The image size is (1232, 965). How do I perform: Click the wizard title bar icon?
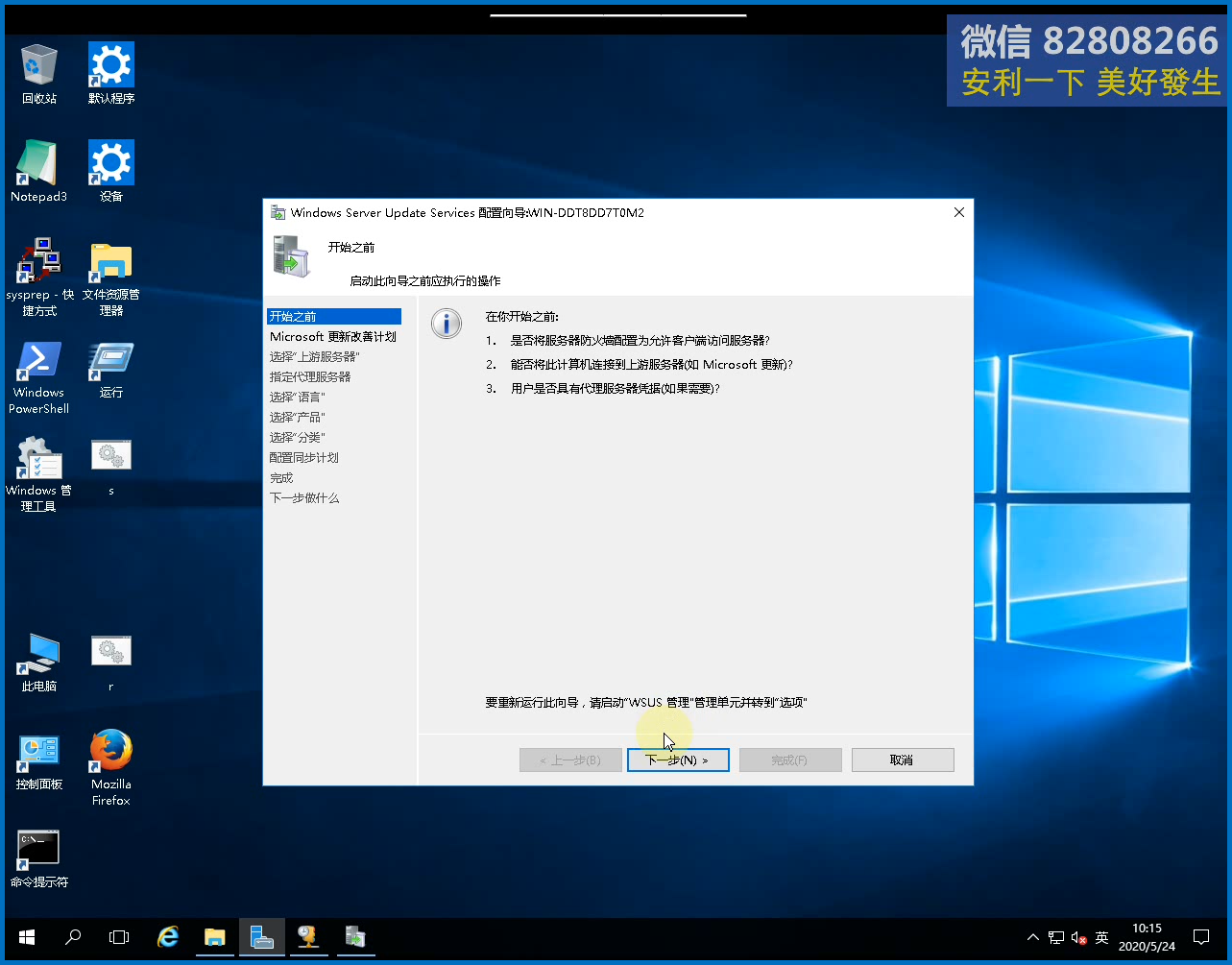(x=278, y=212)
